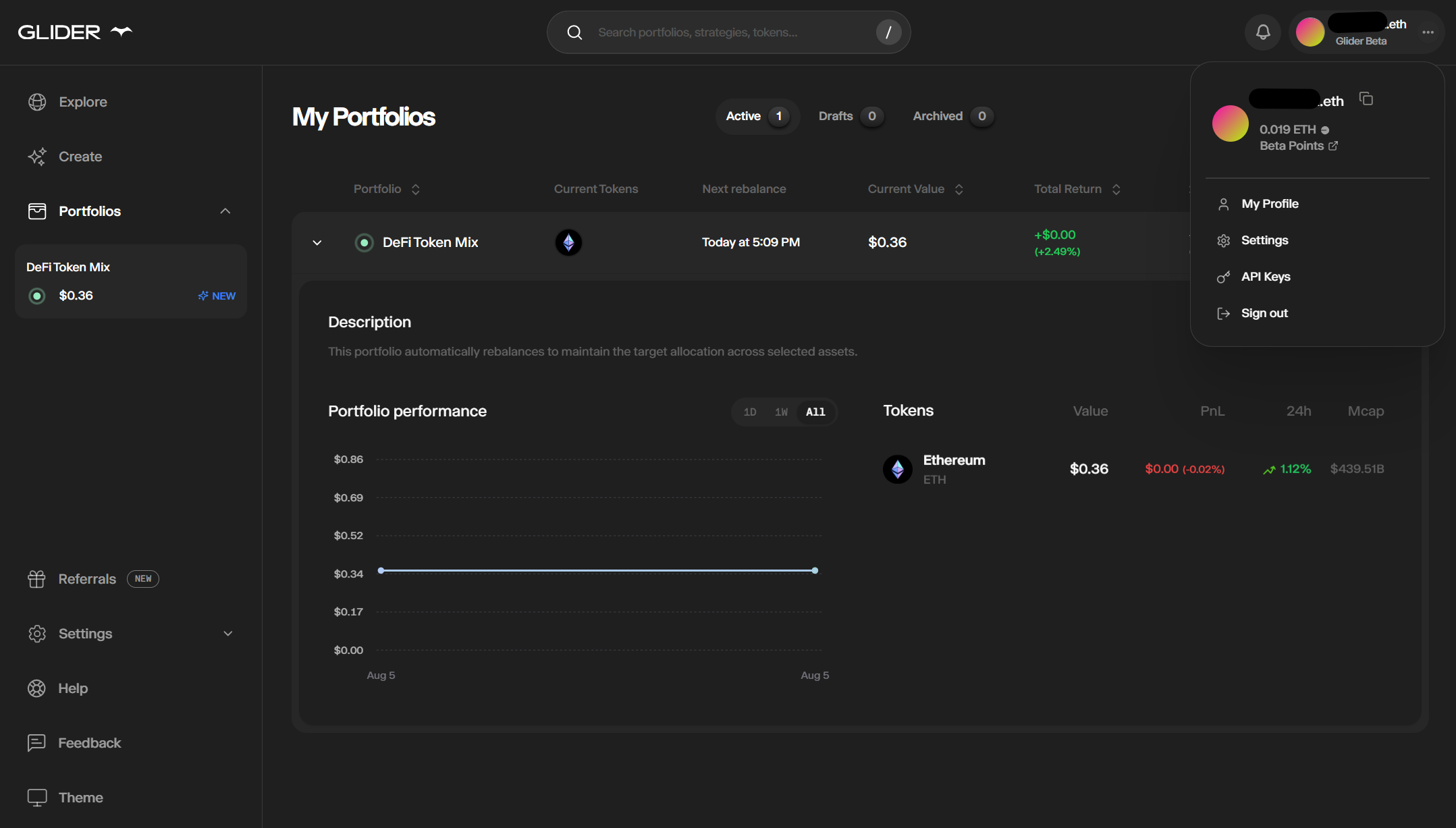
Task: Sign out from account menu
Action: click(x=1264, y=313)
